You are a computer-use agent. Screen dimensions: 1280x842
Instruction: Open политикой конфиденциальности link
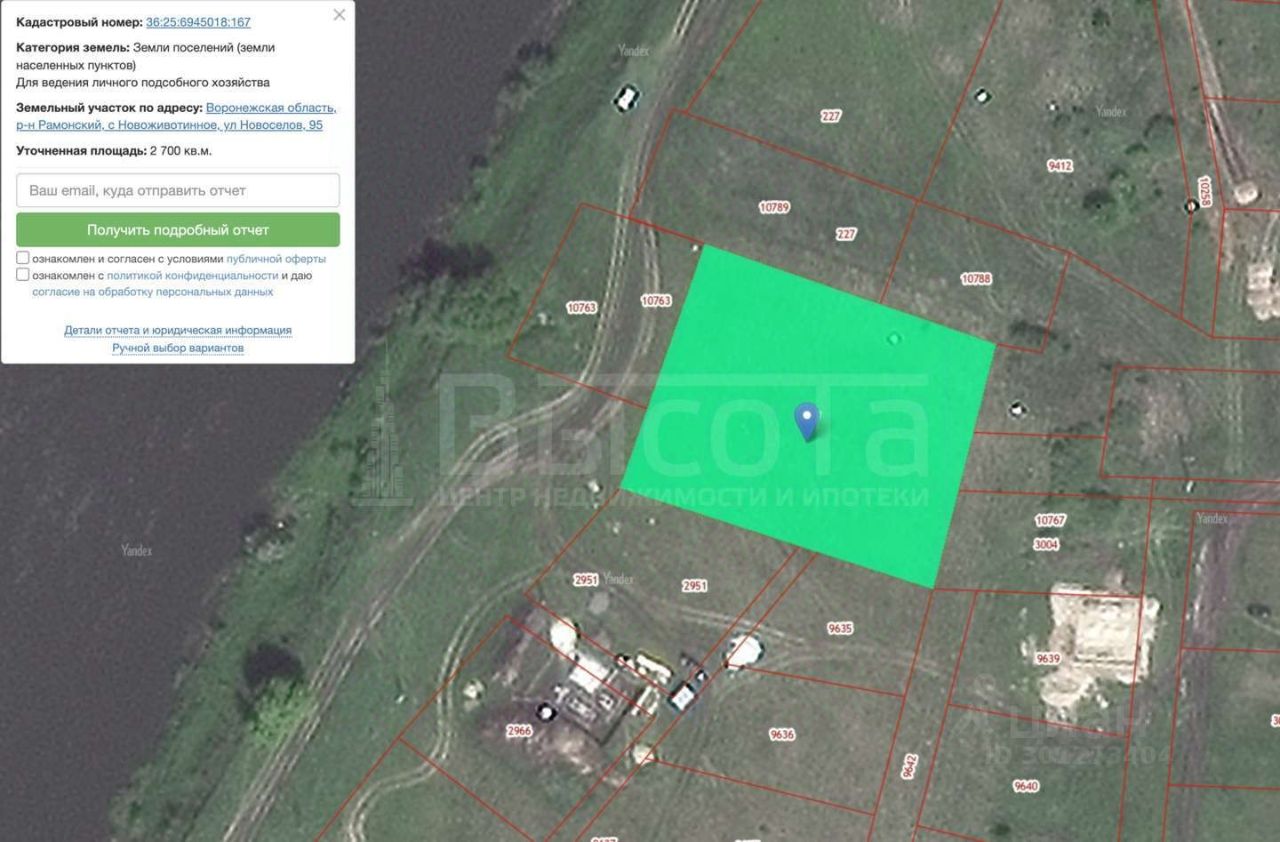[192, 275]
